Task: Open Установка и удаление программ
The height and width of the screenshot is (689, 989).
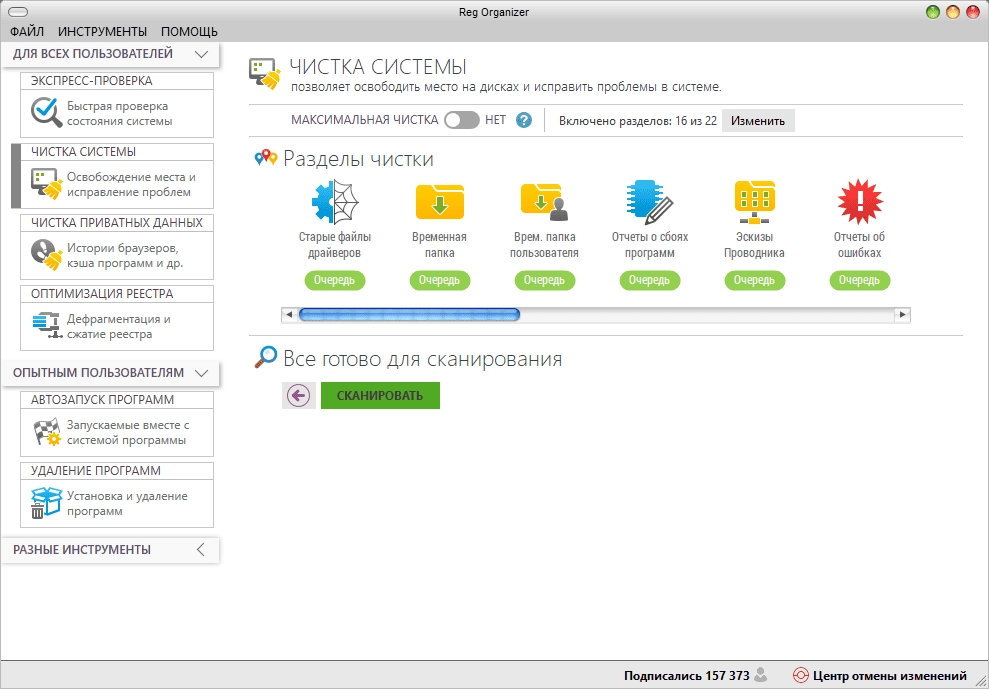Action: pyautogui.click(x=127, y=504)
